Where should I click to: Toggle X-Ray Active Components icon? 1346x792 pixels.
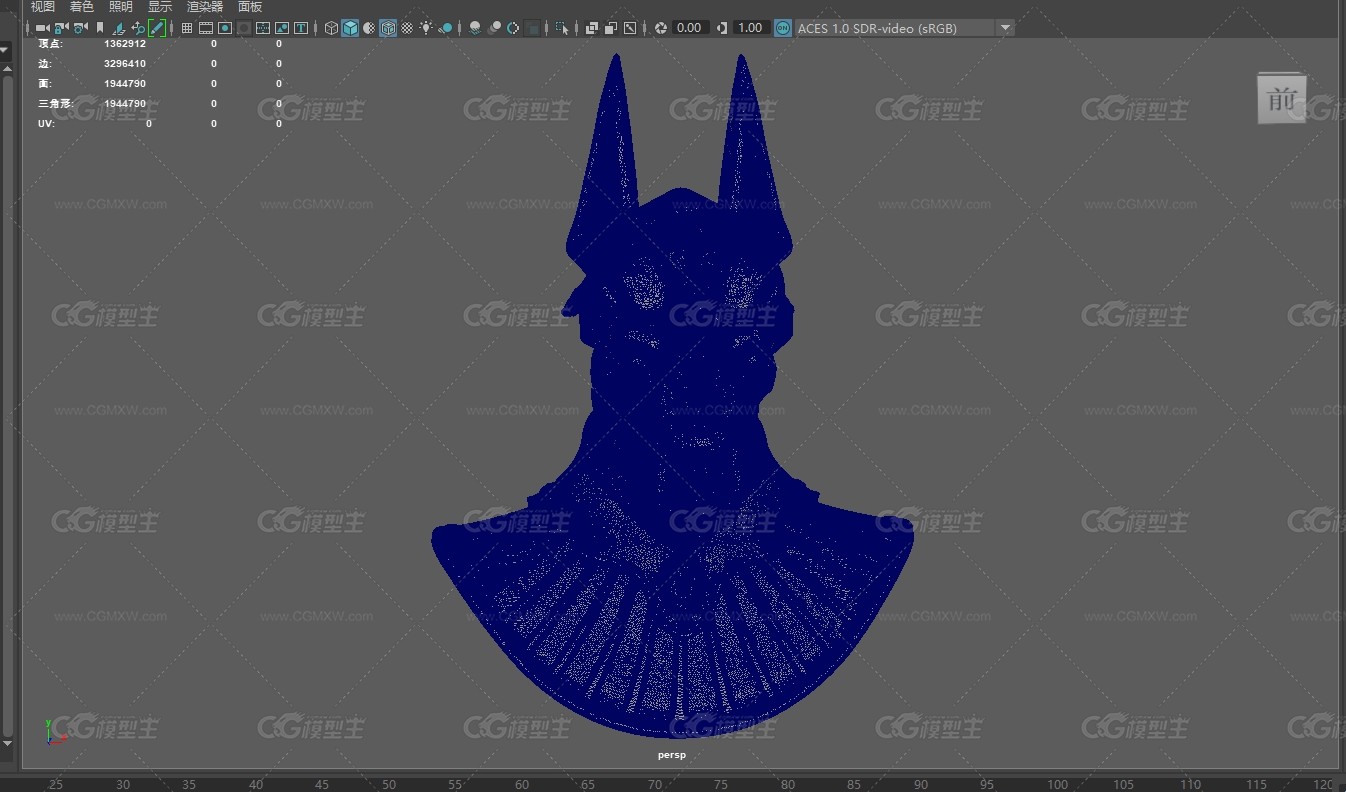tap(611, 28)
